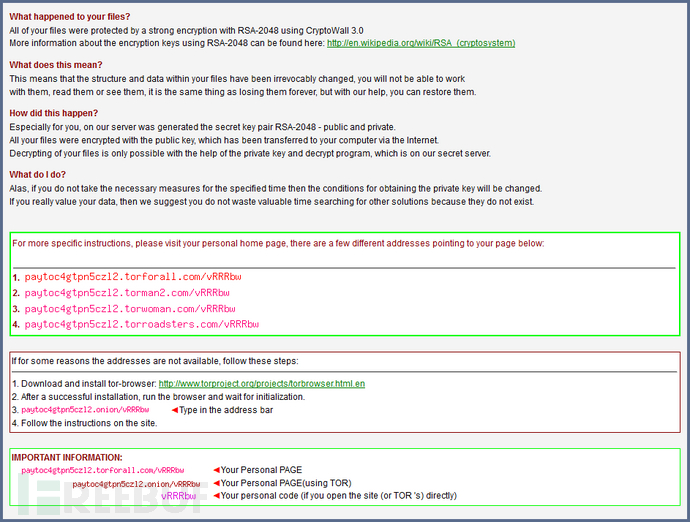Click the 'How did this happen?' heading
Image resolution: width=690 pixels, height=522 pixels.
pyautogui.click(x=54, y=114)
